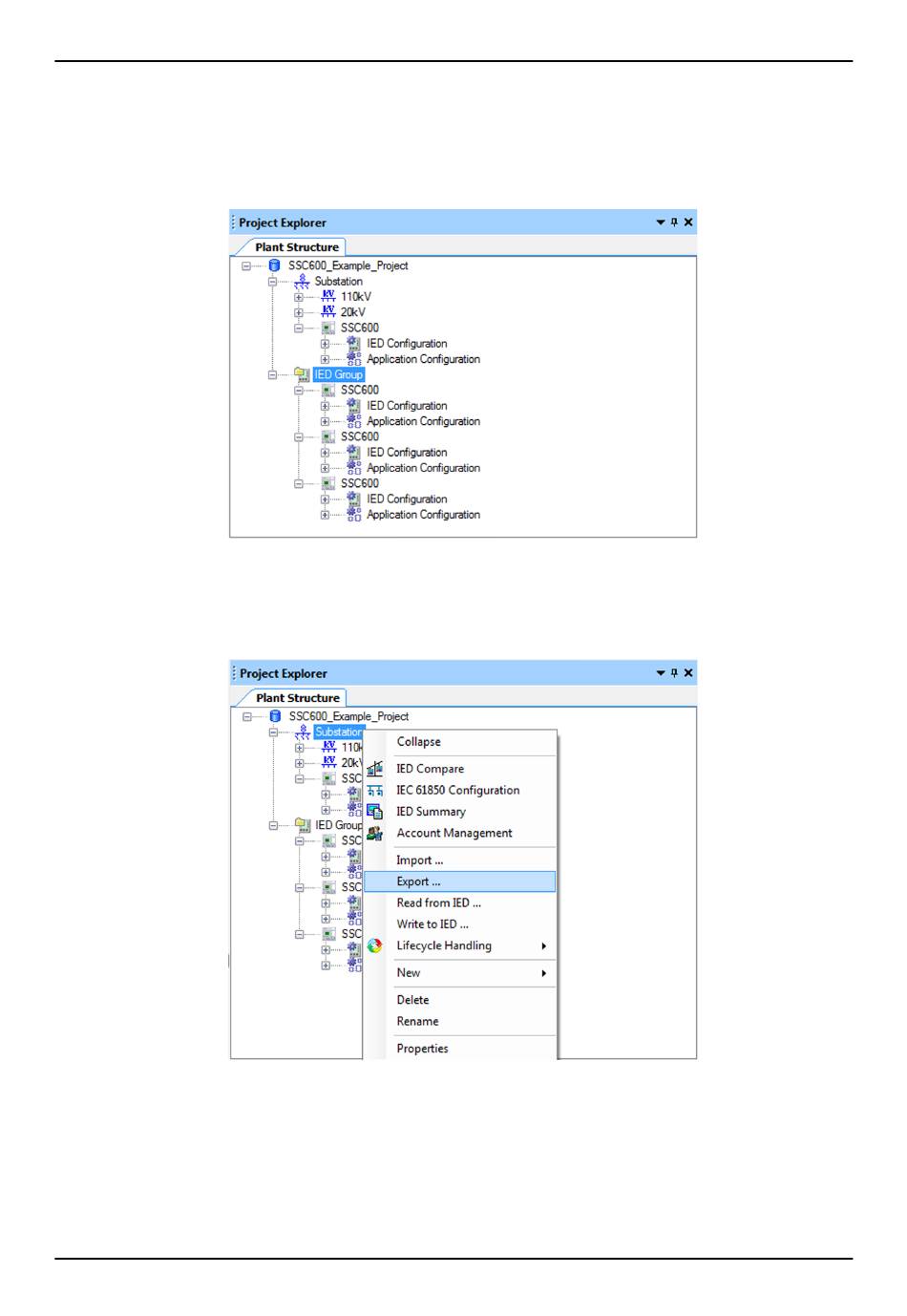Select the 20kV label in upper panel

point(353,312)
